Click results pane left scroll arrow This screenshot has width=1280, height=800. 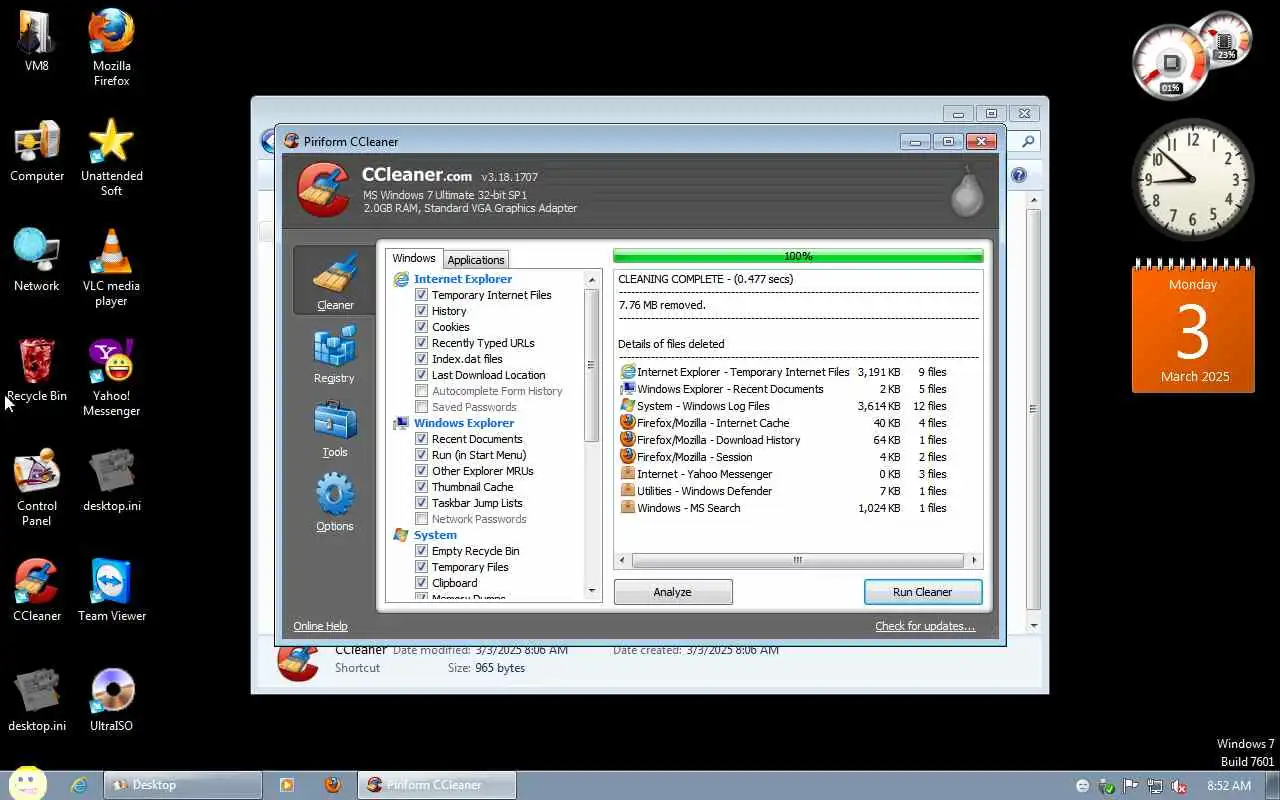point(623,560)
